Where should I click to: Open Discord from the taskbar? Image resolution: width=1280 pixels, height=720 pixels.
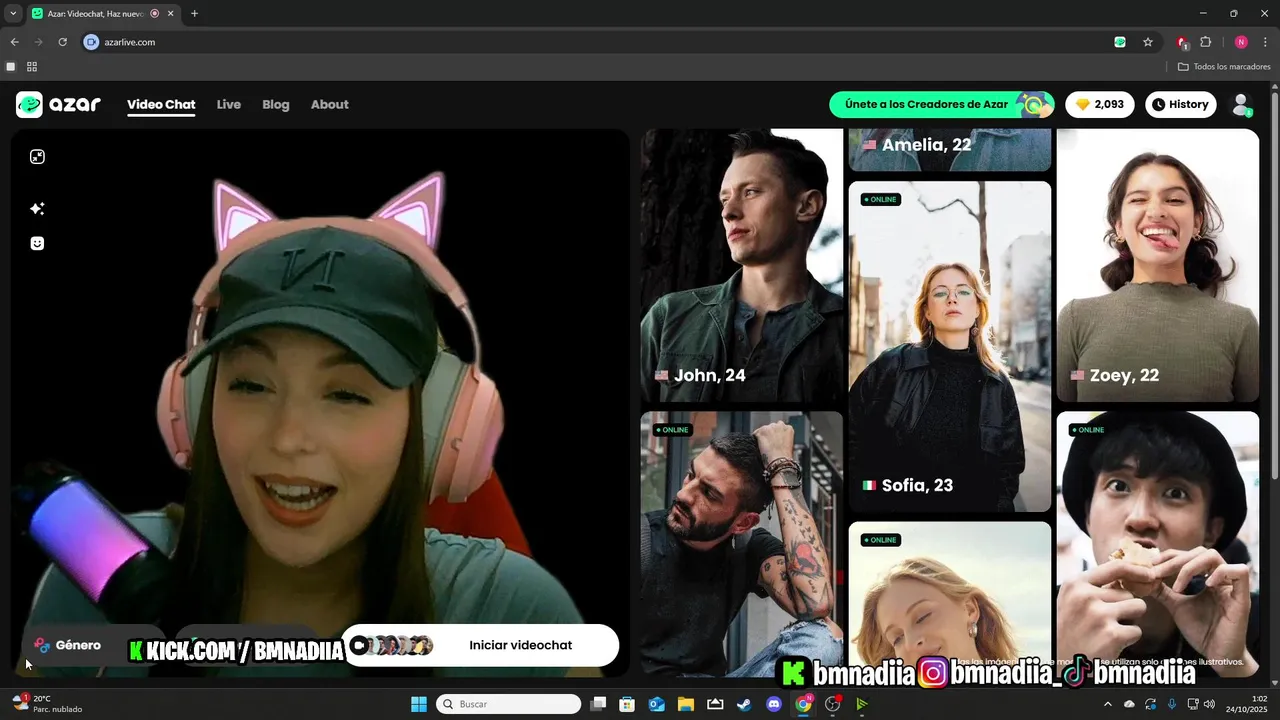tap(773, 704)
